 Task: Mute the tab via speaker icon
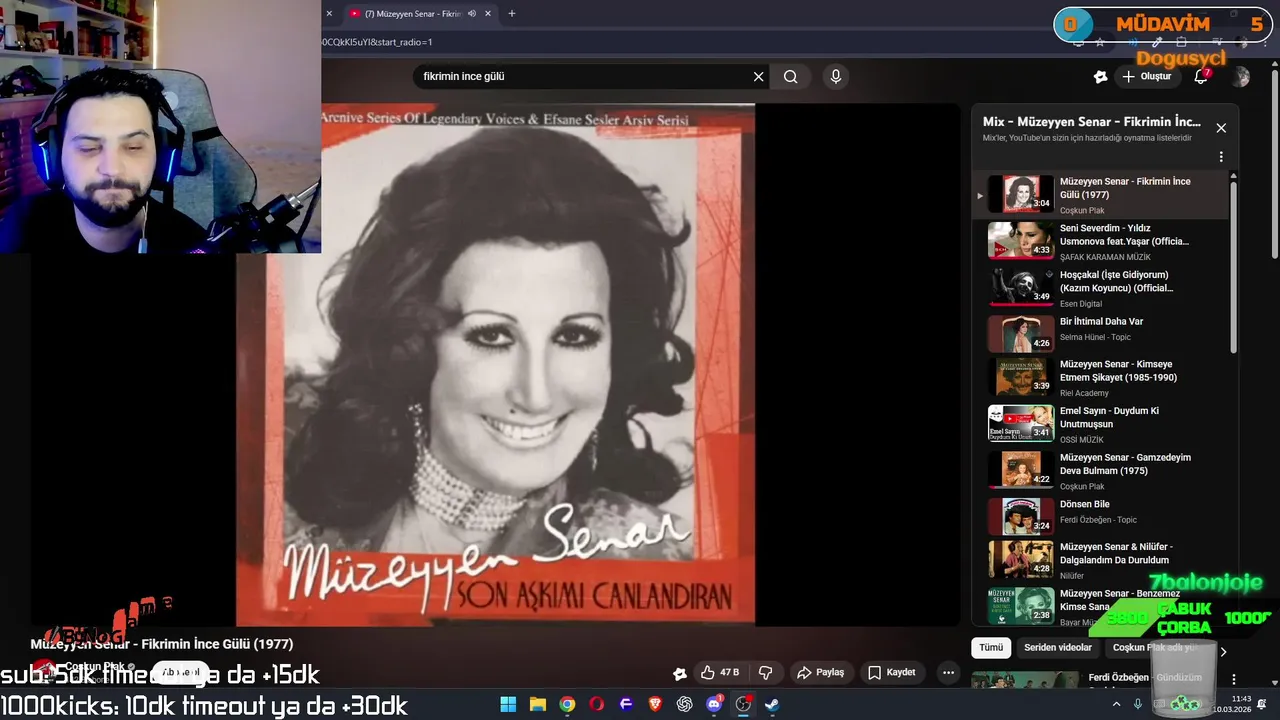point(472,14)
